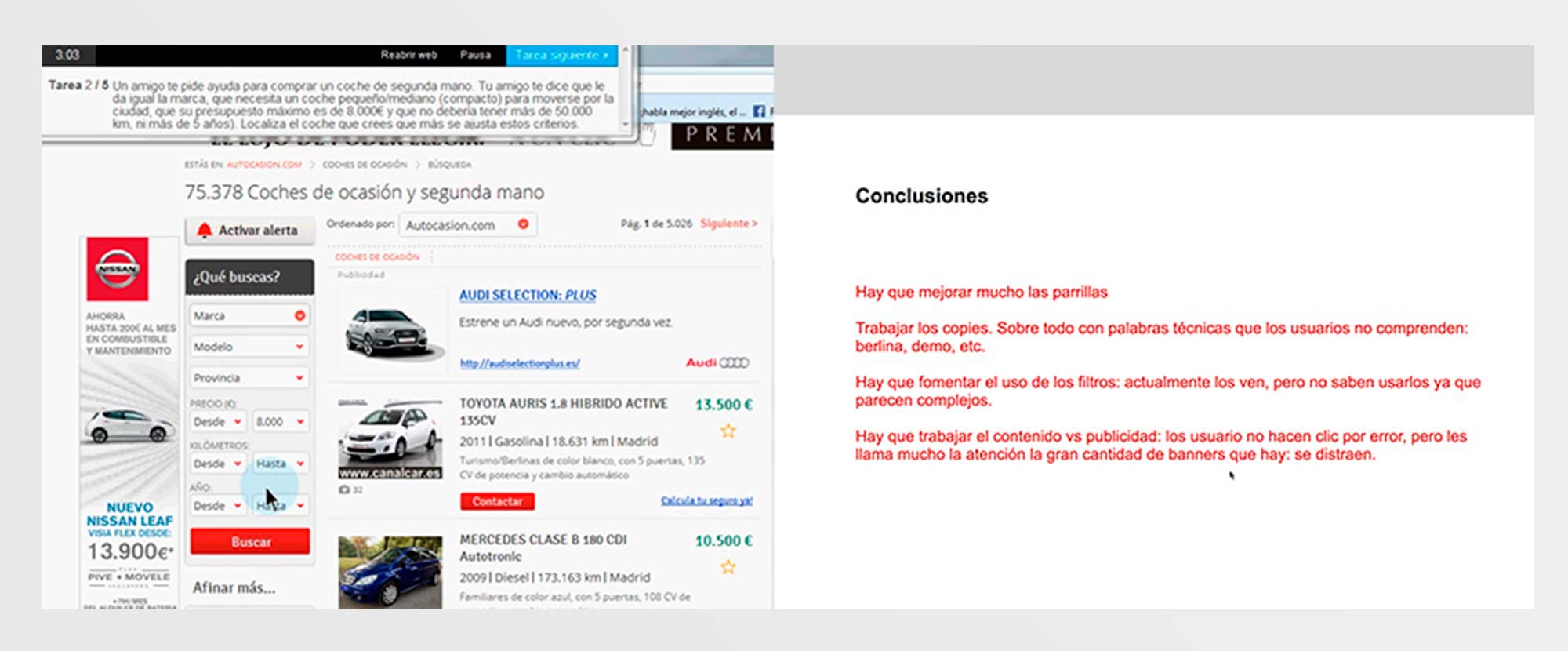
Task: Click Pausa in the task bar
Action: [475, 55]
